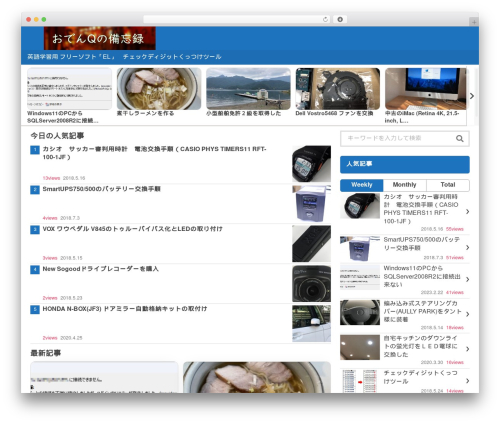
Task: Click the 最新記事 heading
Action: click(x=46, y=353)
